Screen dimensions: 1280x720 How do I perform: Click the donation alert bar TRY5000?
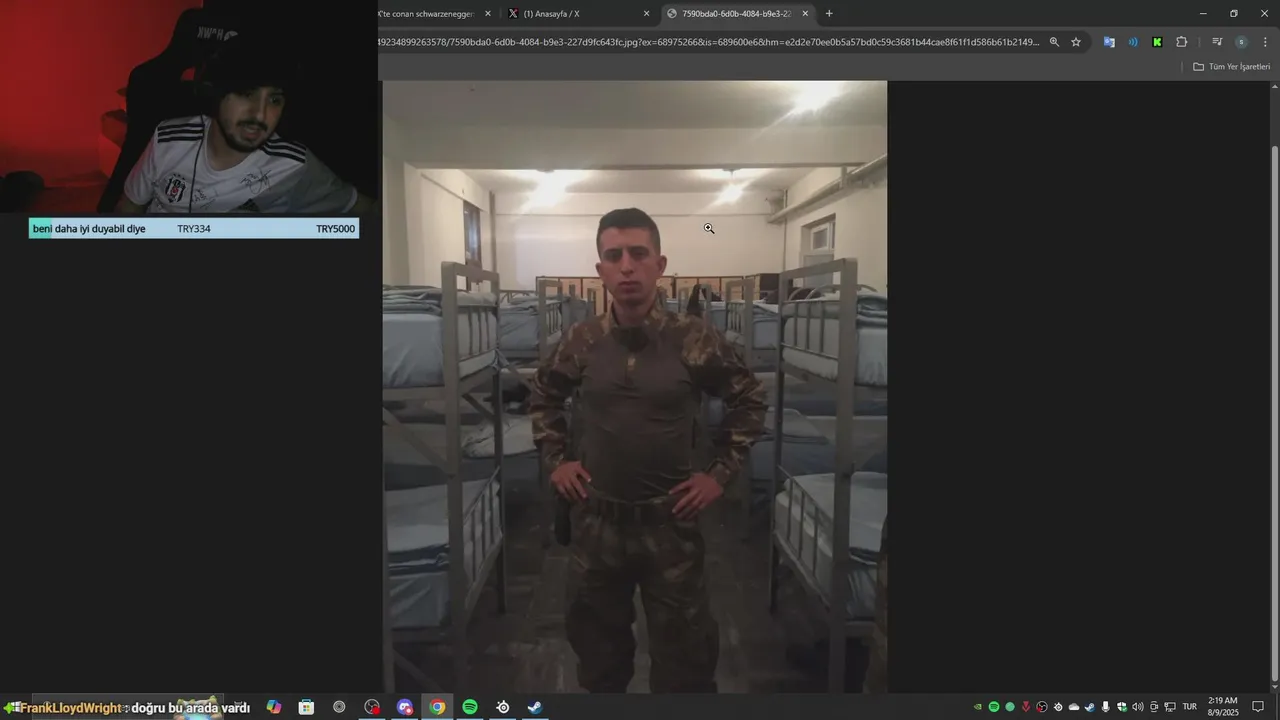[x=194, y=229]
